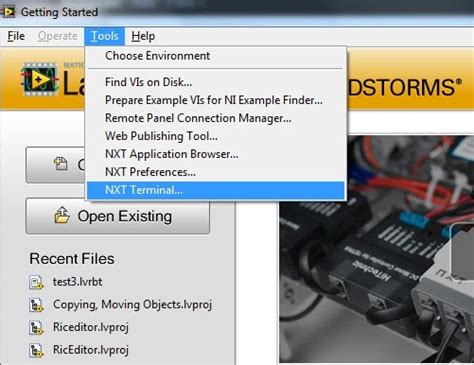
Task: Select Prepare Example VIs for NI Example Finder
Action: tap(215, 100)
